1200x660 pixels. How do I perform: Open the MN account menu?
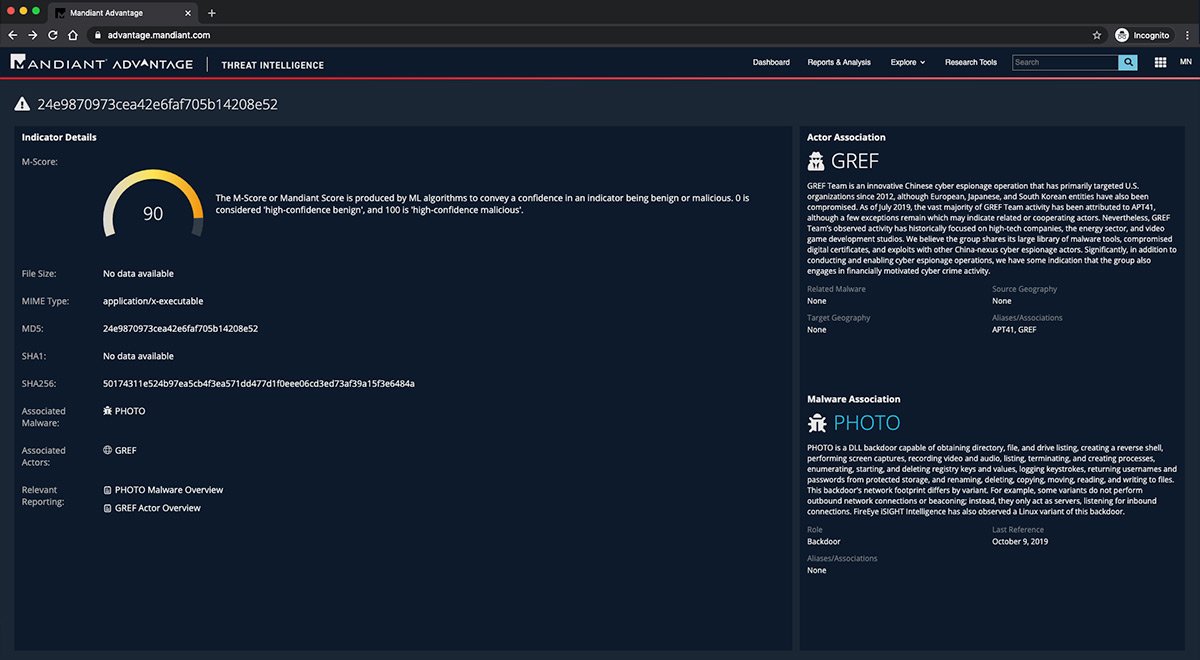[1186, 61]
